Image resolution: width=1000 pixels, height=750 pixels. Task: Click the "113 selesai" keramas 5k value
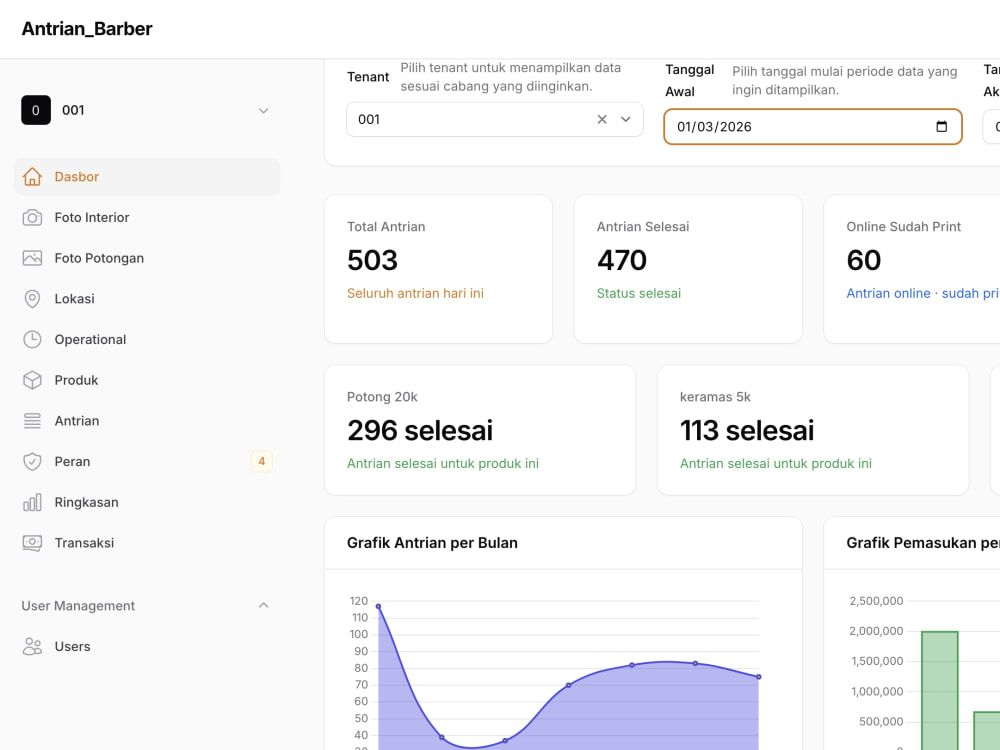pyautogui.click(x=747, y=430)
